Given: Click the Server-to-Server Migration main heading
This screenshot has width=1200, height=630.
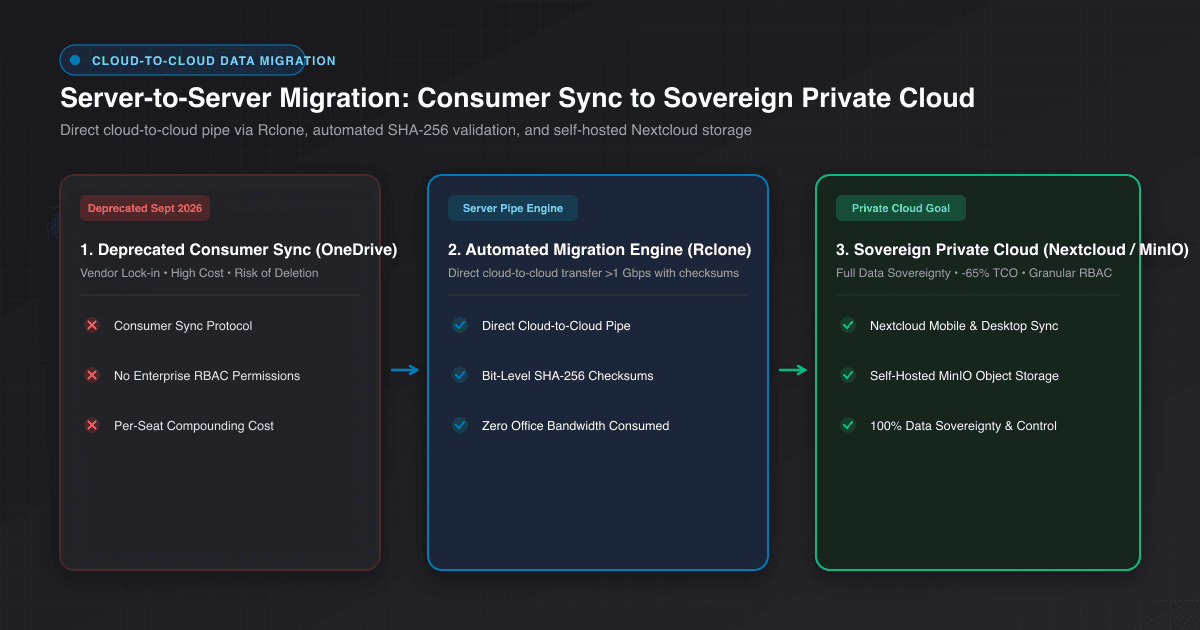Looking at the screenshot, I should (517, 98).
